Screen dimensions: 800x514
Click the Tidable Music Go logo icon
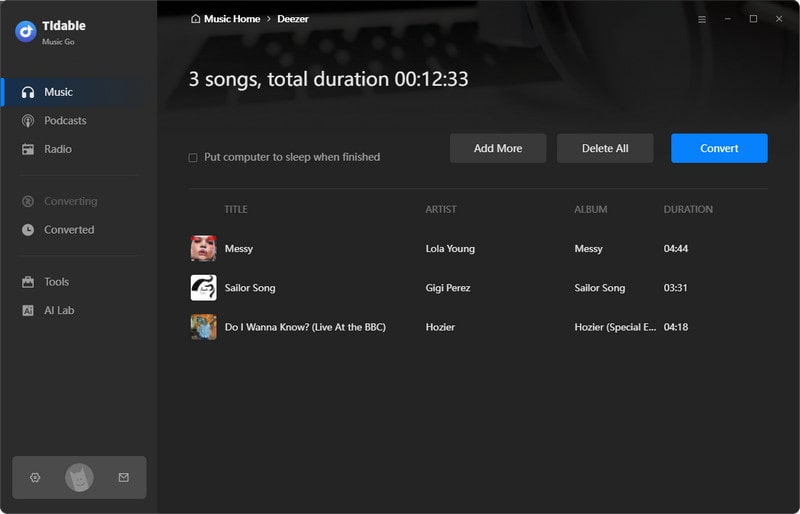(26, 31)
